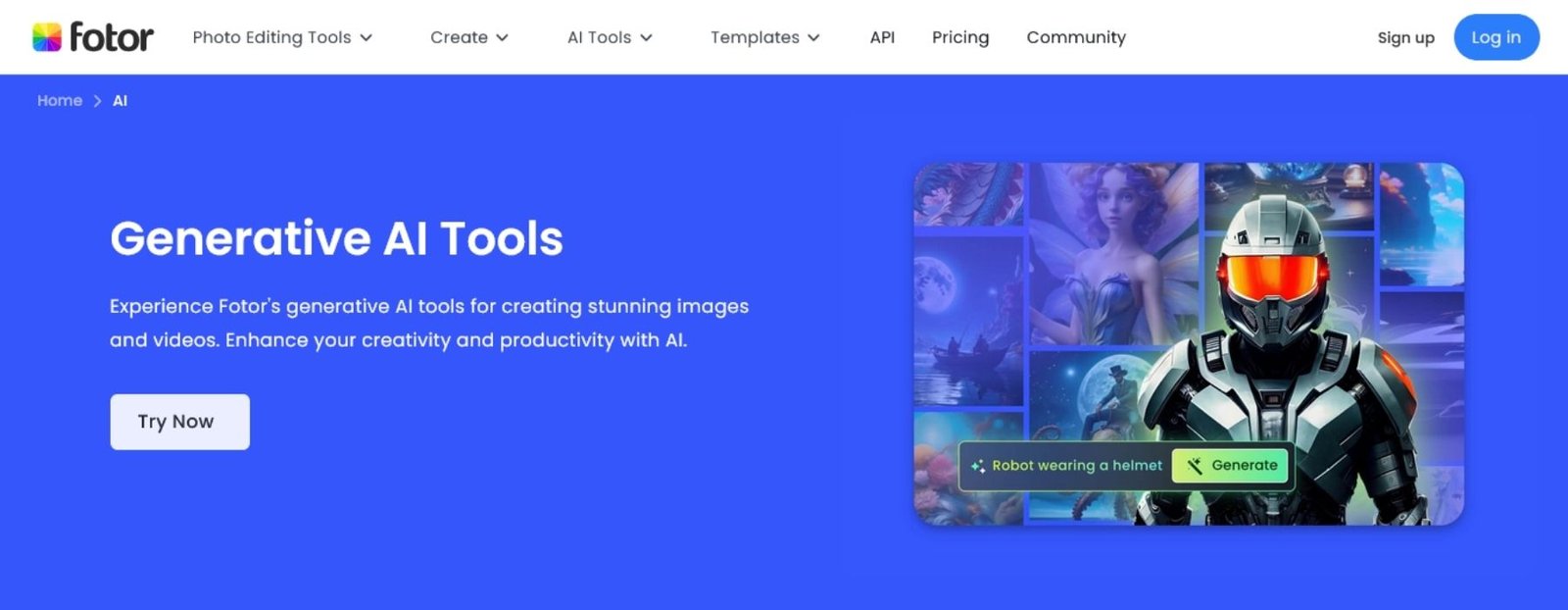Expand the AI Tools dropdown
This screenshot has width=1568, height=610.
tap(609, 37)
